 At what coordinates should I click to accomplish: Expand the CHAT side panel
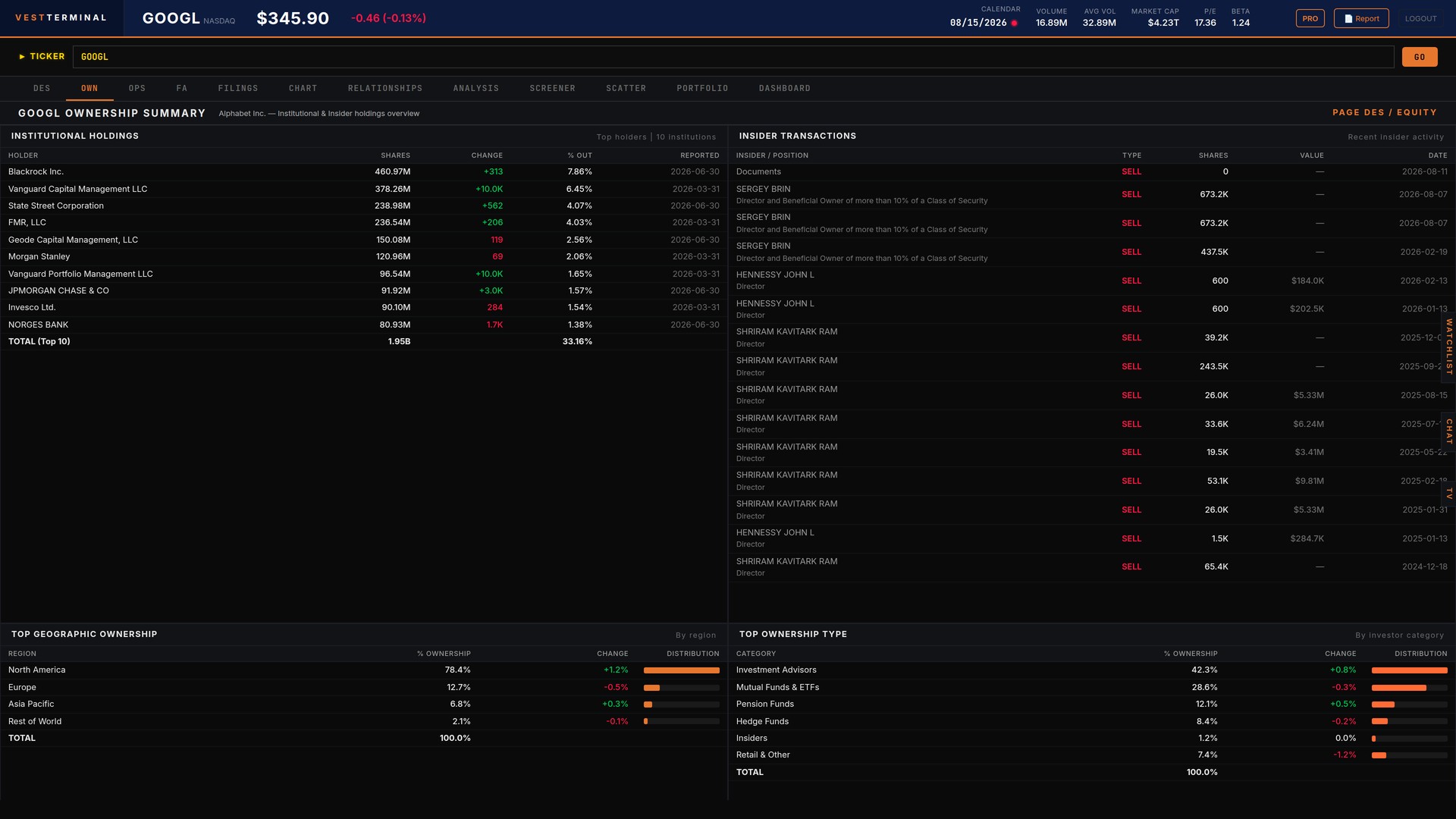(1448, 431)
